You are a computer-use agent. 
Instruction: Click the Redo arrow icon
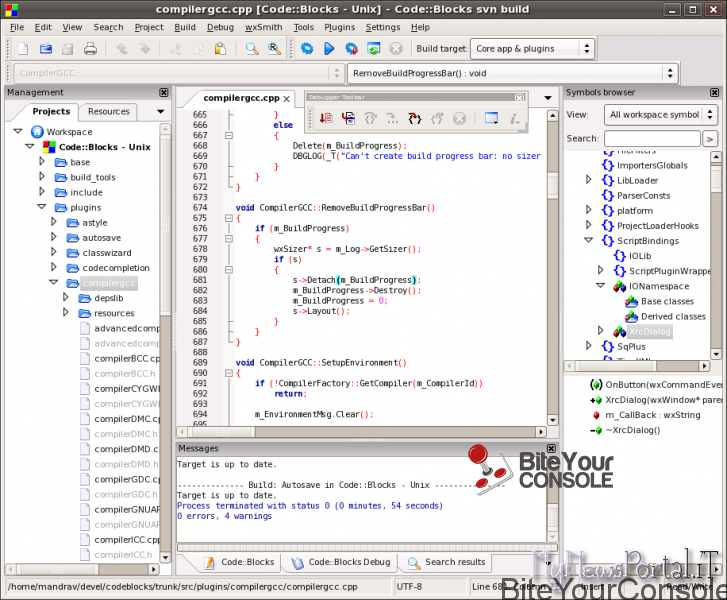tap(145, 49)
